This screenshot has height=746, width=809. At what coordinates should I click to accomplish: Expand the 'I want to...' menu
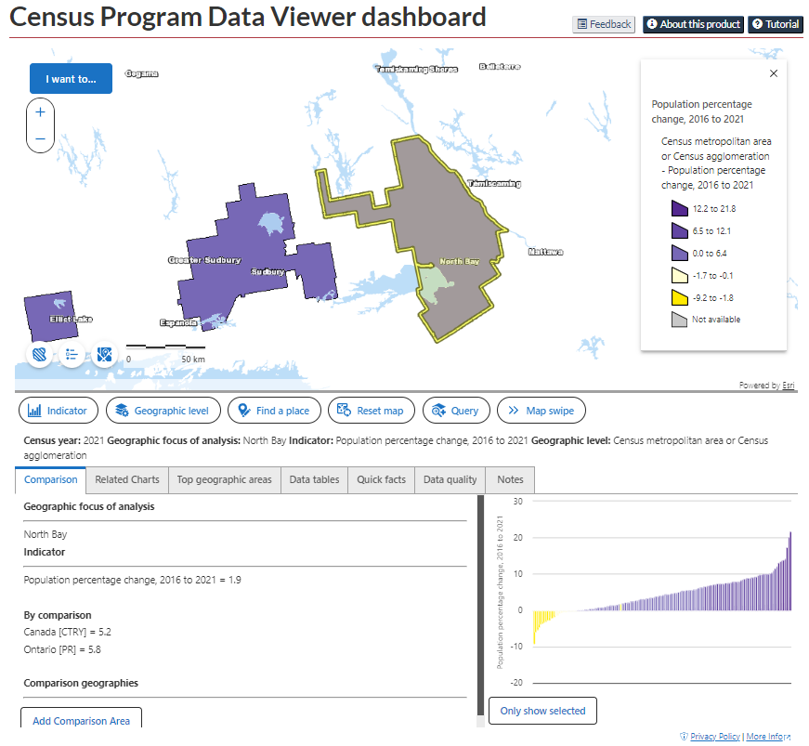[x=71, y=78]
